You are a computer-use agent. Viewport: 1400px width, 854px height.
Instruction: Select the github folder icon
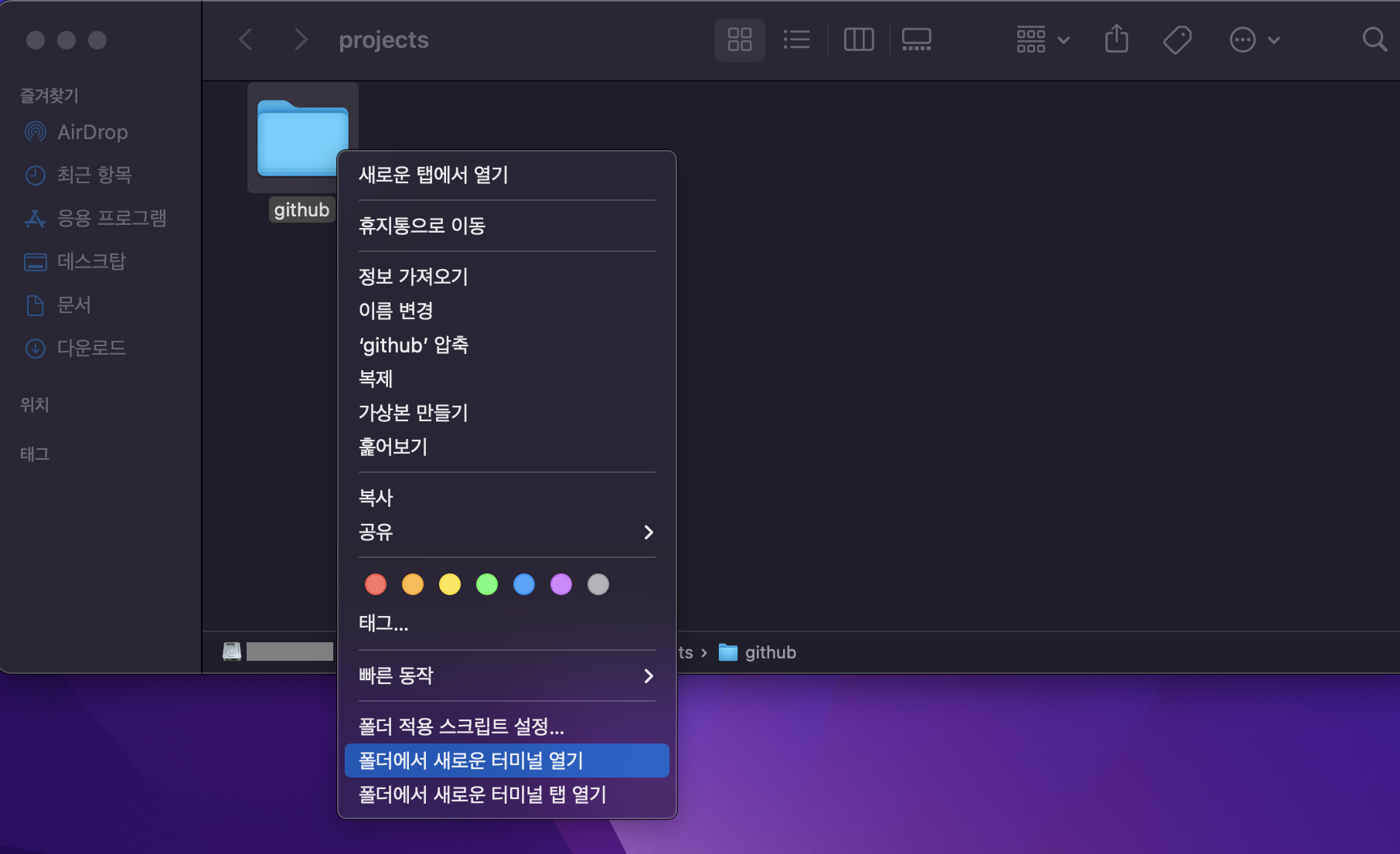click(302, 138)
